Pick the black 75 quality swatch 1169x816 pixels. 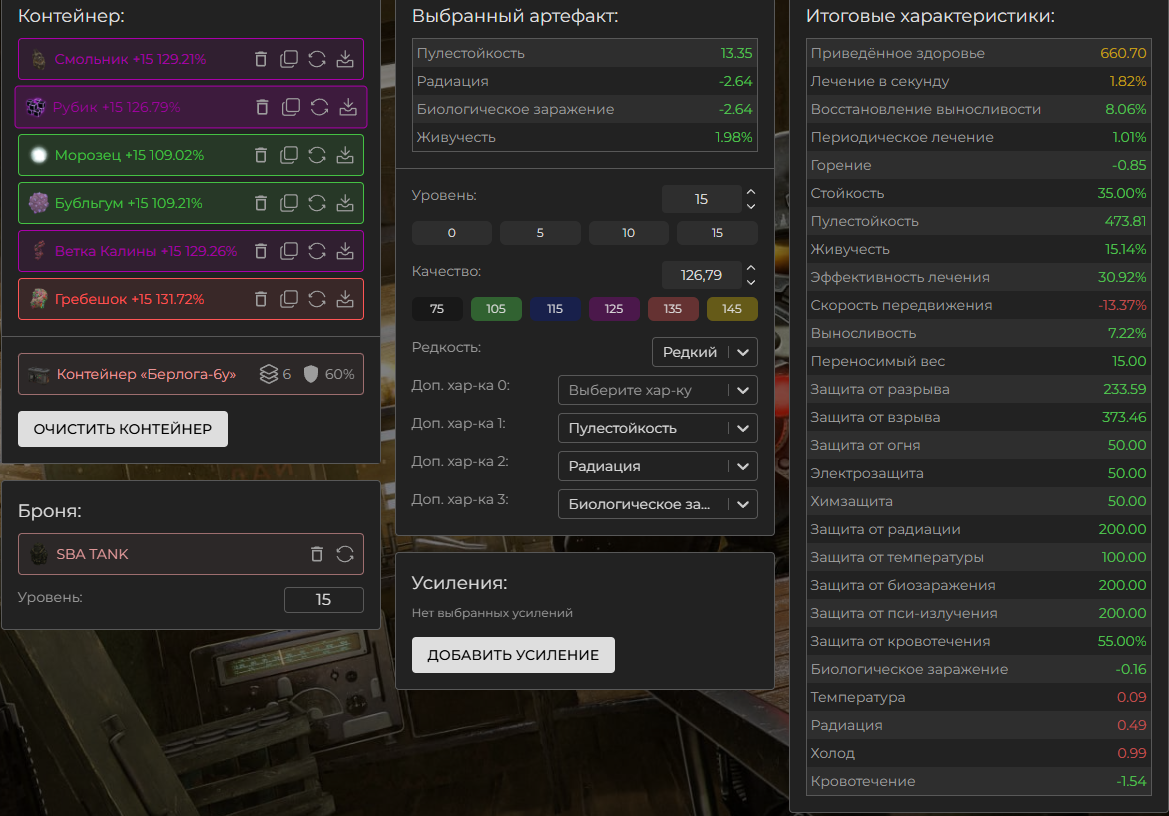437,309
